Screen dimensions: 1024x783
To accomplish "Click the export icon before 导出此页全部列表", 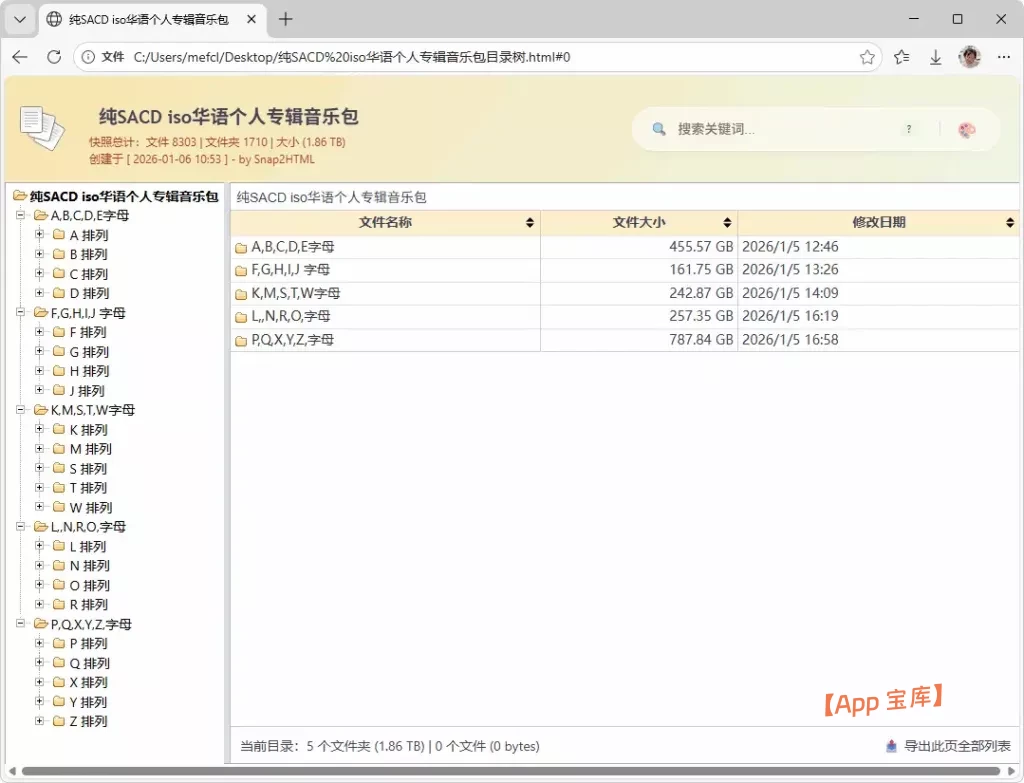I will click(889, 745).
